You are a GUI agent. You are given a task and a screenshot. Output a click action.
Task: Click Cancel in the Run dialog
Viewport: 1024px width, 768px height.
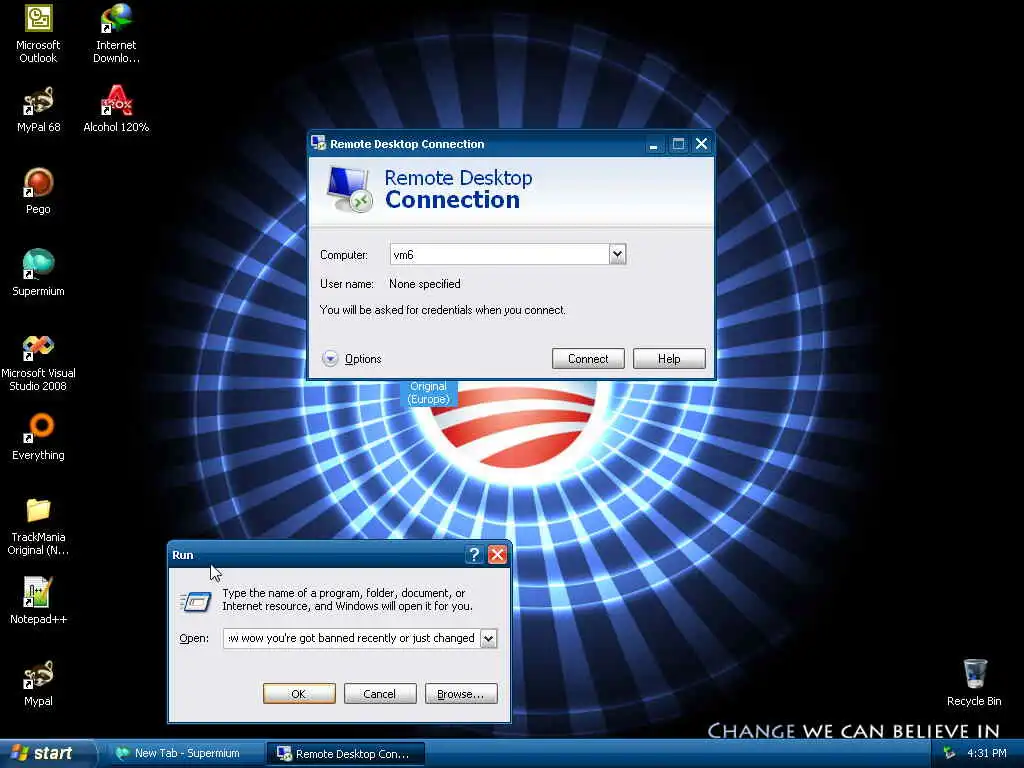tap(379, 694)
